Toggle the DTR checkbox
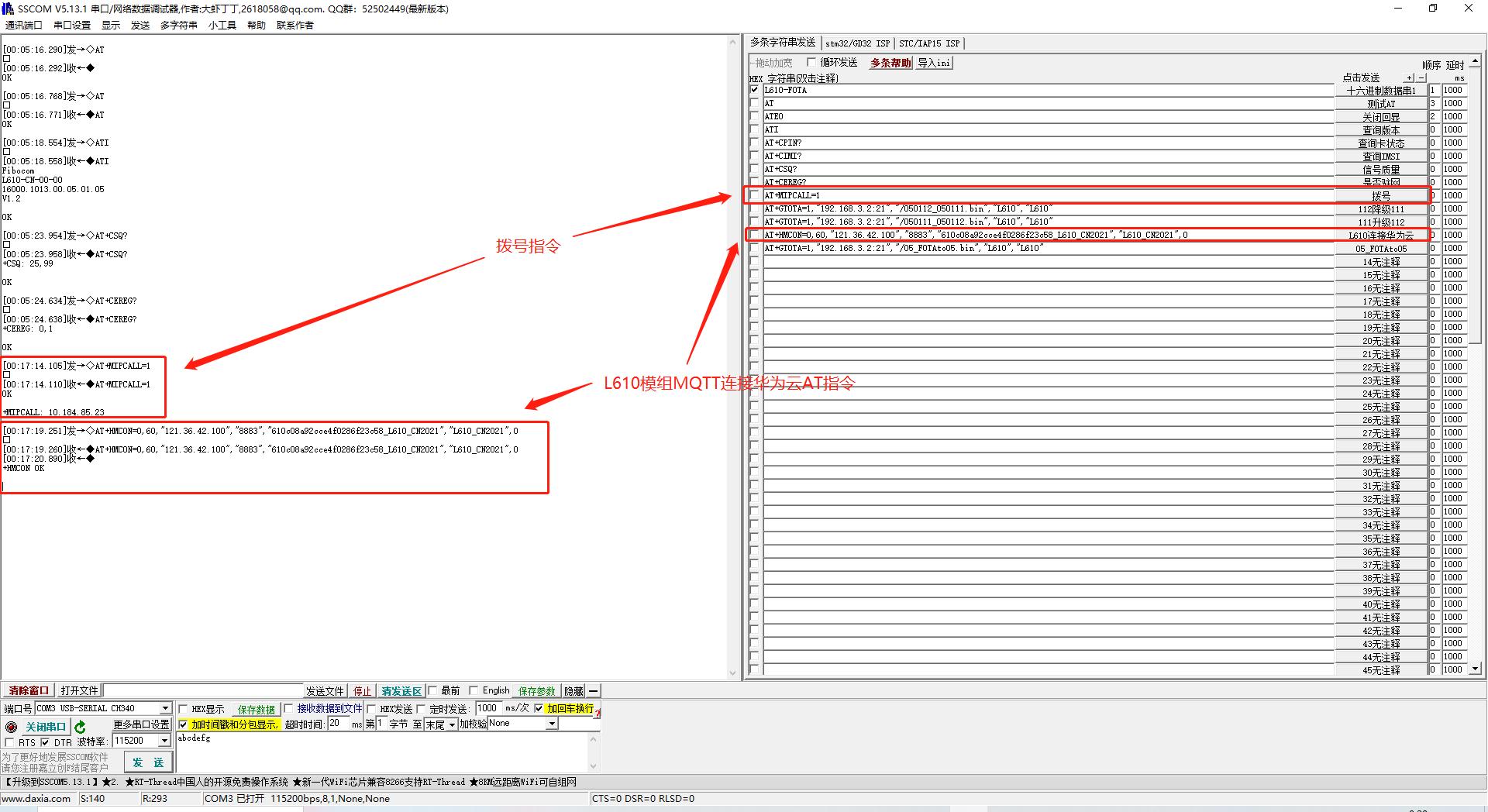1488x812 pixels. coord(45,742)
